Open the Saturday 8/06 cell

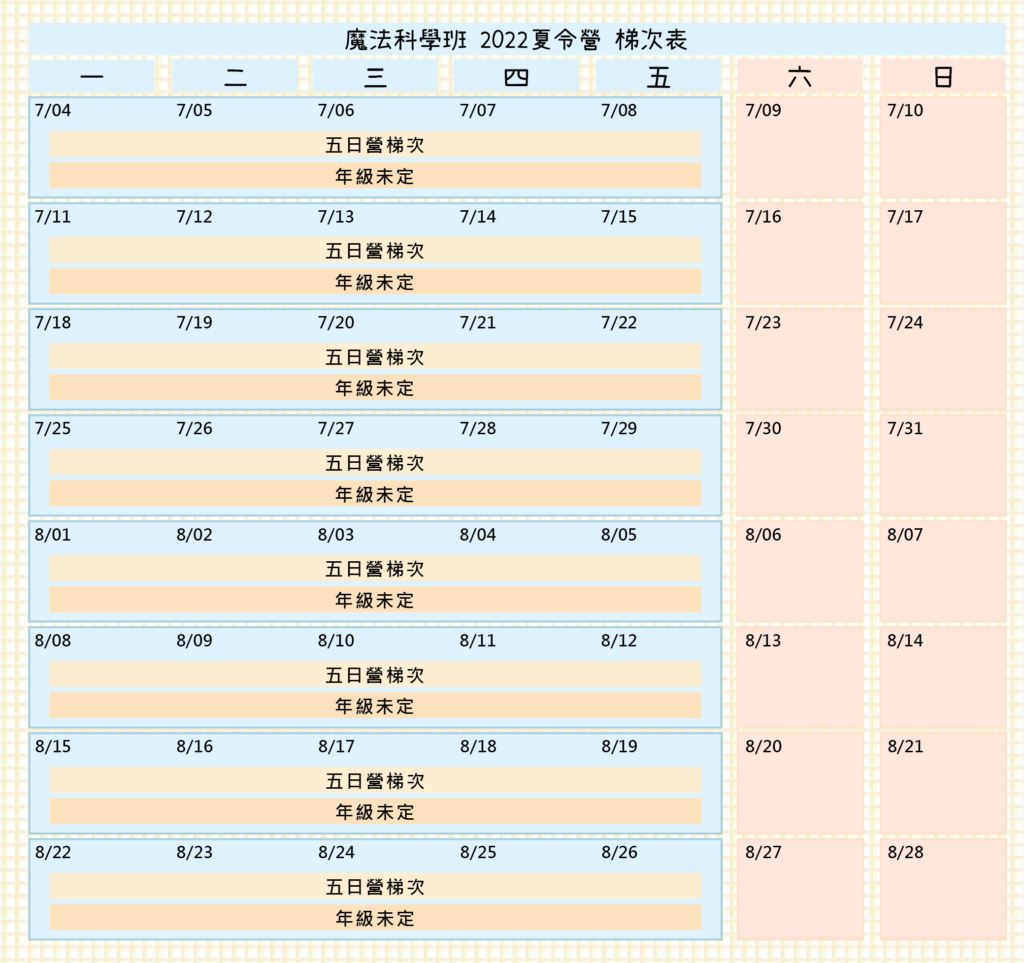point(800,571)
